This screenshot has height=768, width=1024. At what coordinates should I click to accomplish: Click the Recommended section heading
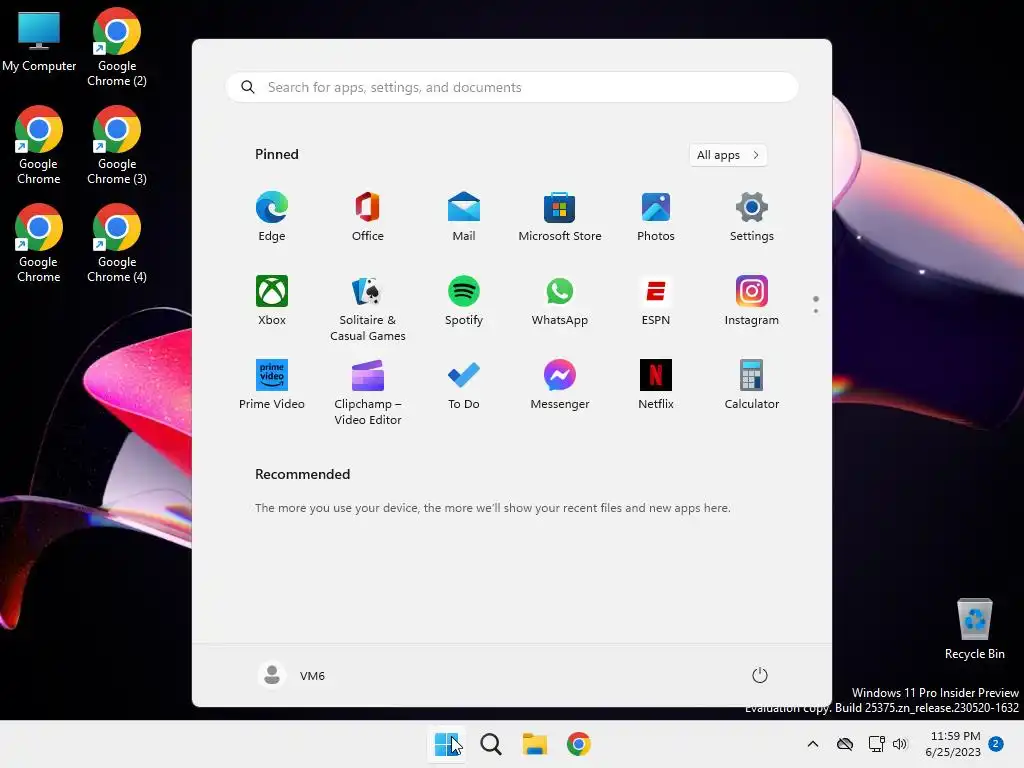[x=302, y=474]
